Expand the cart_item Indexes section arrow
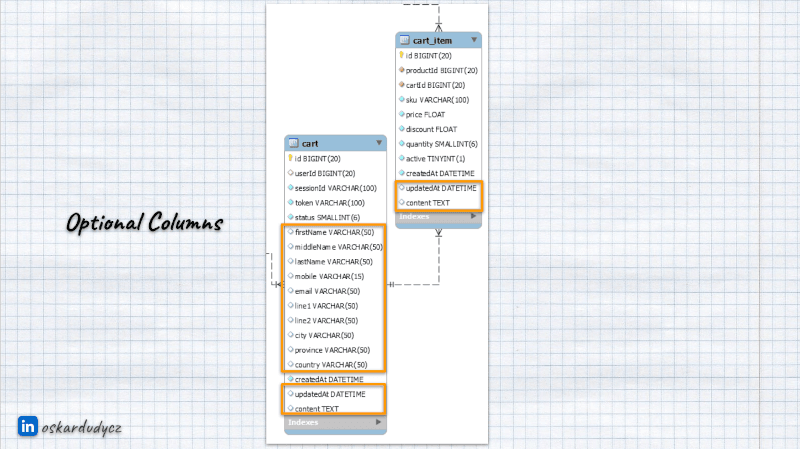Viewport: 800px width, 449px height. pos(473,216)
